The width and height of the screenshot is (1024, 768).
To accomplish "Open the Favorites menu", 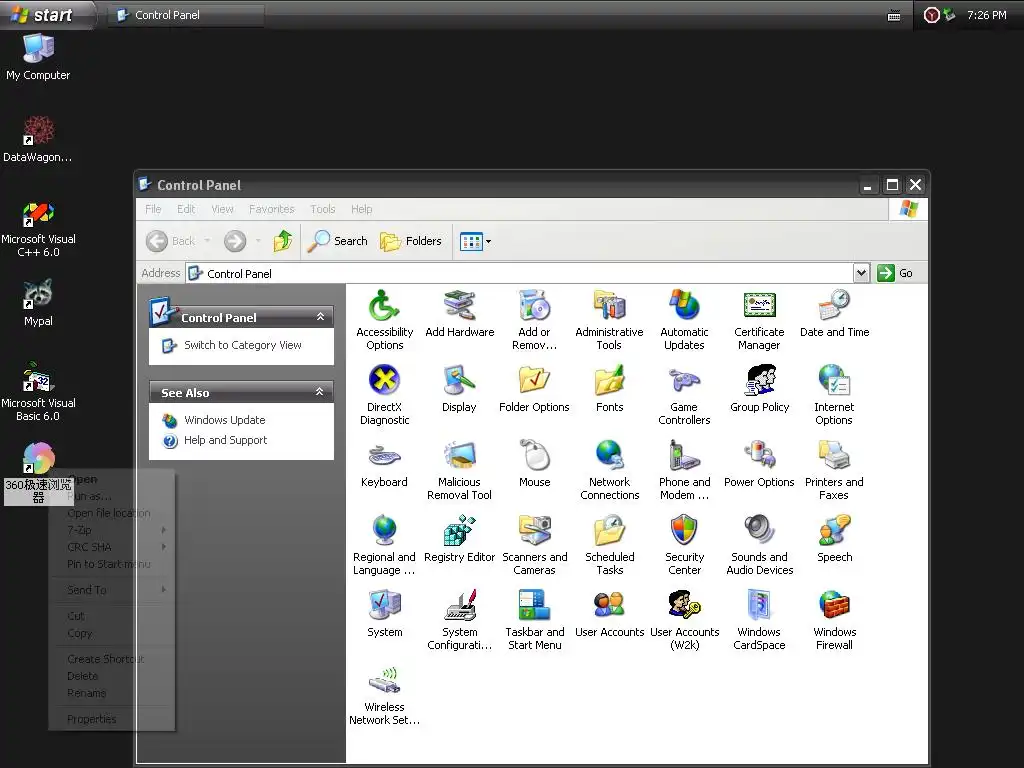I will tap(272, 209).
